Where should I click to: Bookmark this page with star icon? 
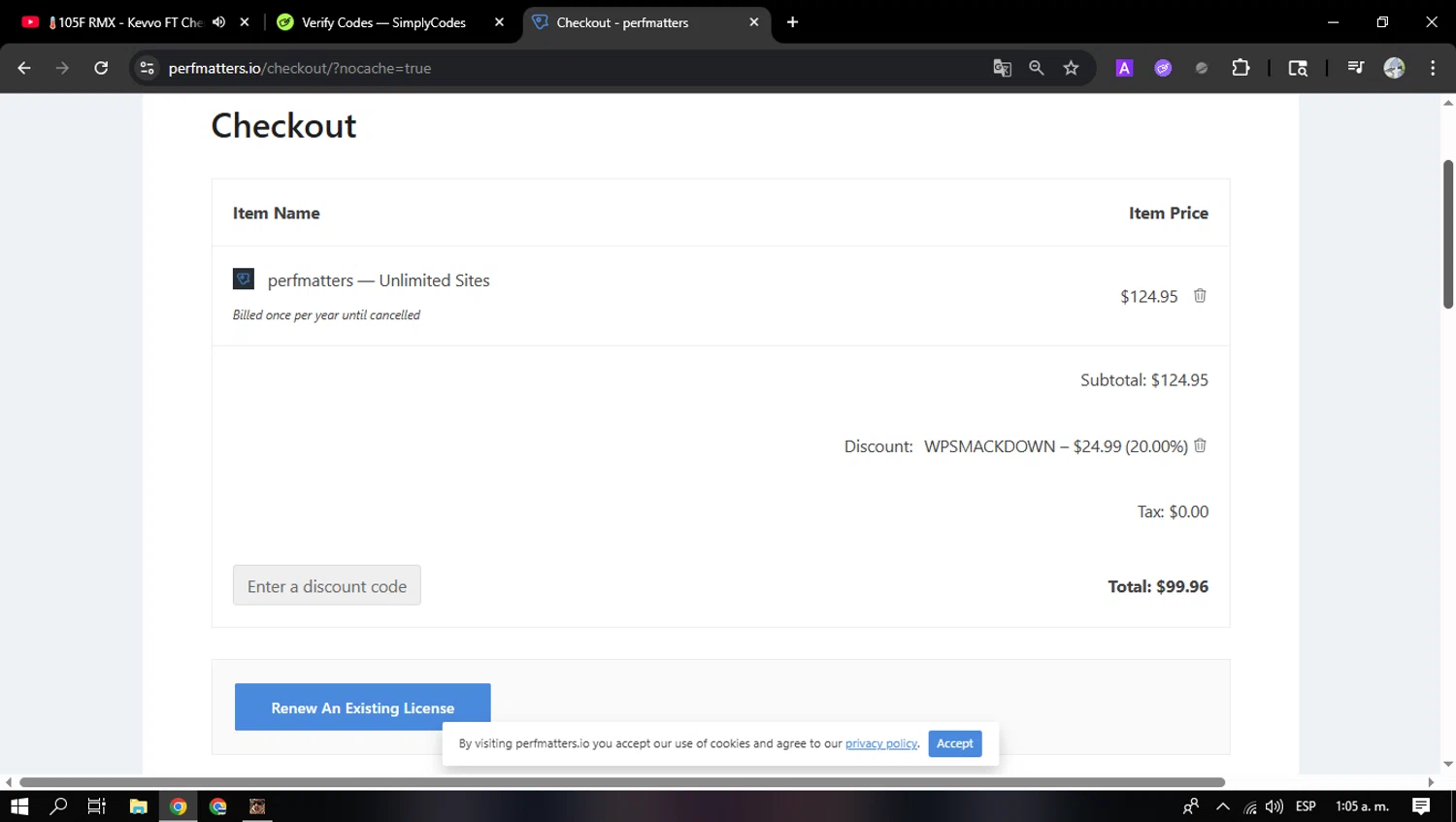click(x=1071, y=68)
